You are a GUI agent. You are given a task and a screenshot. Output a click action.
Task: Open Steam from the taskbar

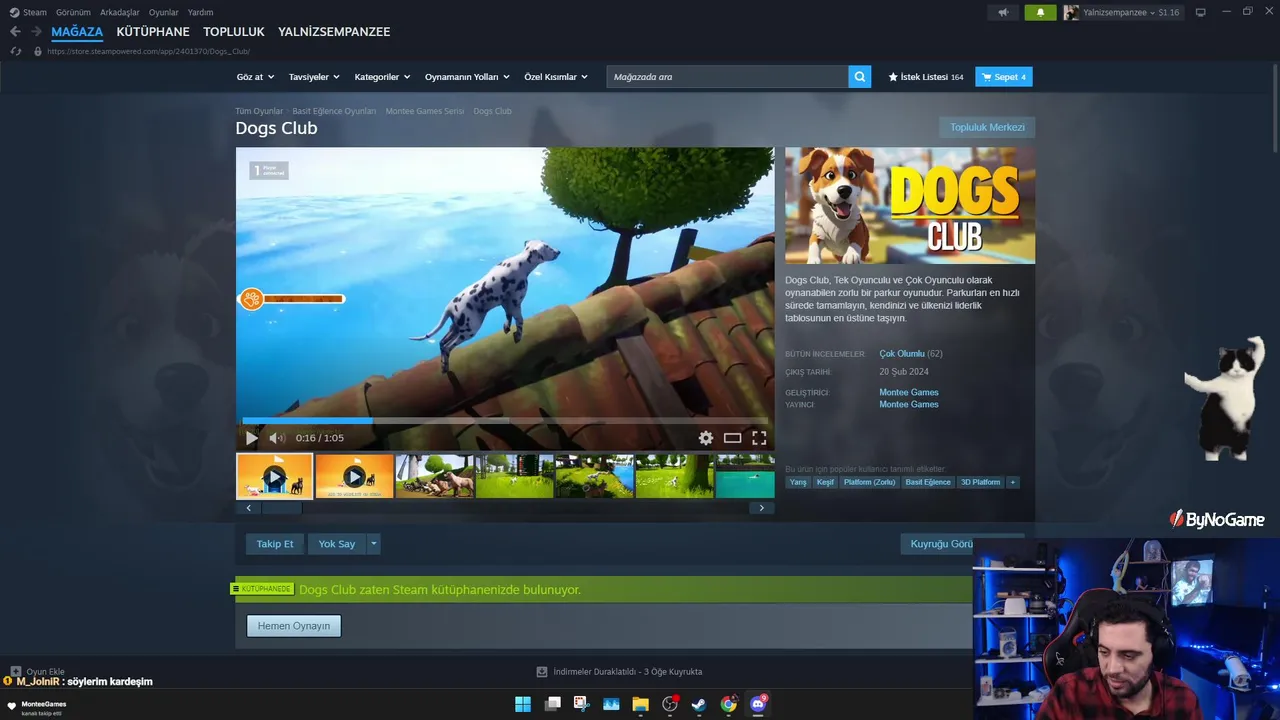pos(699,704)
